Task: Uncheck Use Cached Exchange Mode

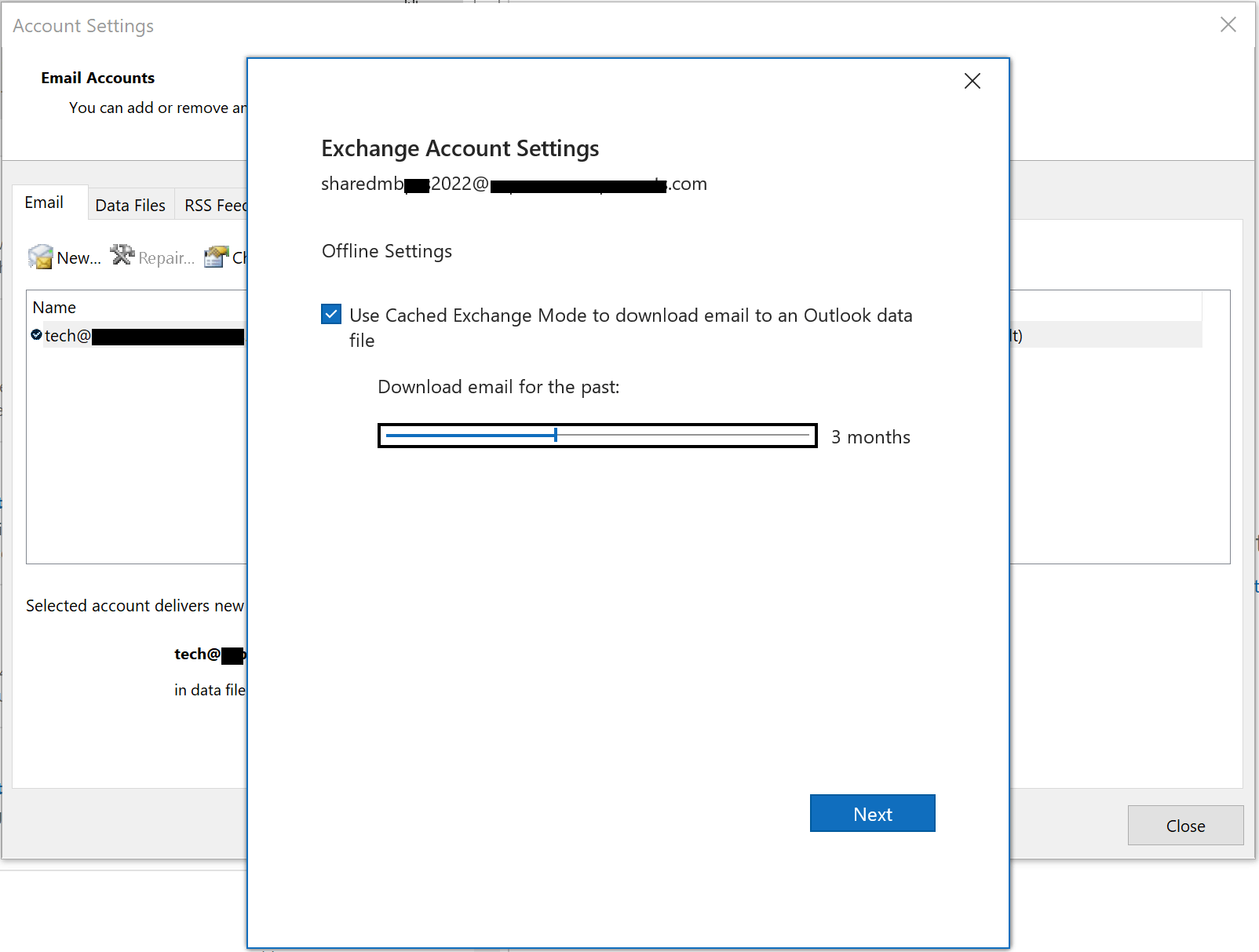Action: (x=331, y=314)
